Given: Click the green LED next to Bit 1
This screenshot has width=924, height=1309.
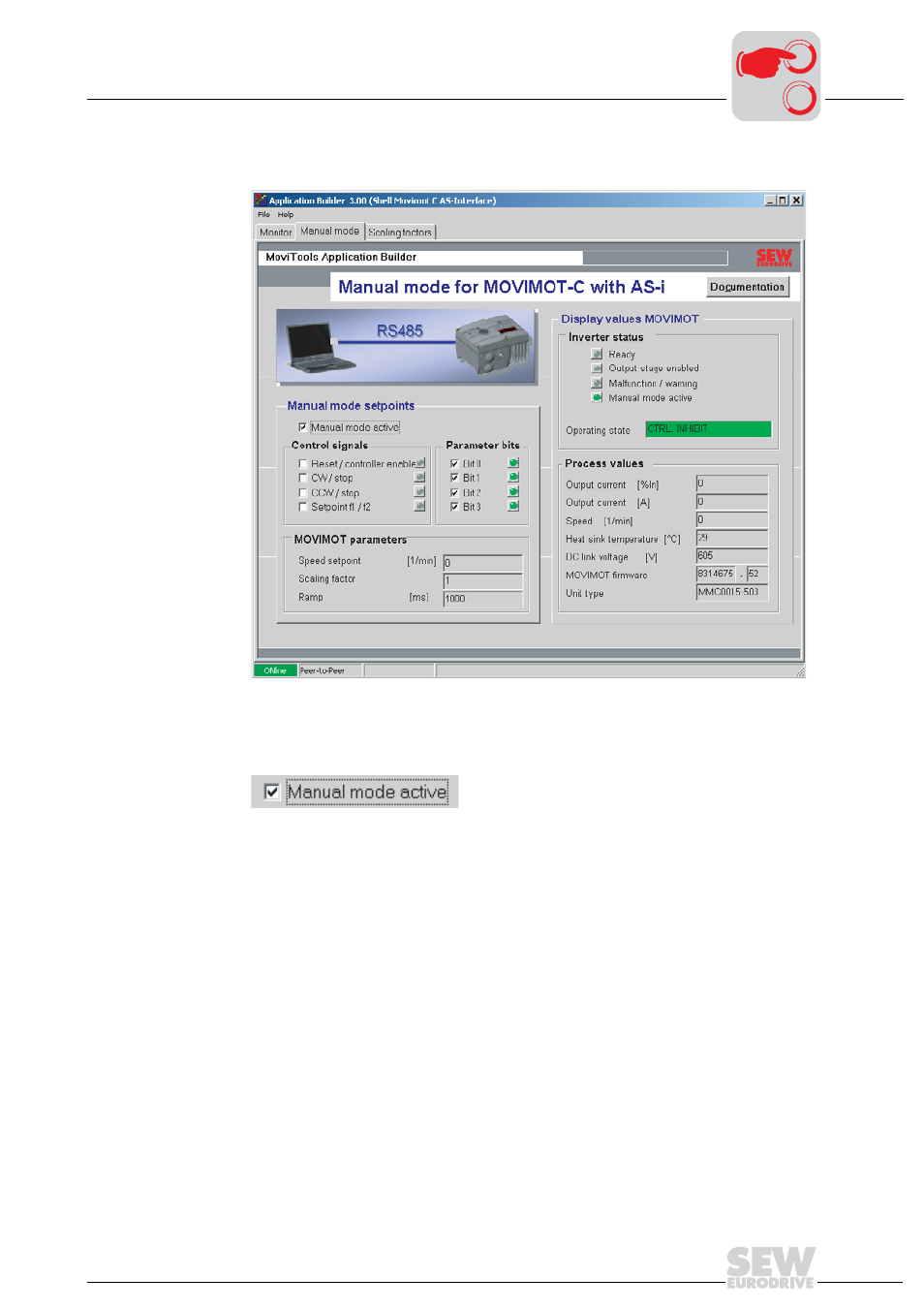Looking at the screenshot, I should [x=513, y=477].
